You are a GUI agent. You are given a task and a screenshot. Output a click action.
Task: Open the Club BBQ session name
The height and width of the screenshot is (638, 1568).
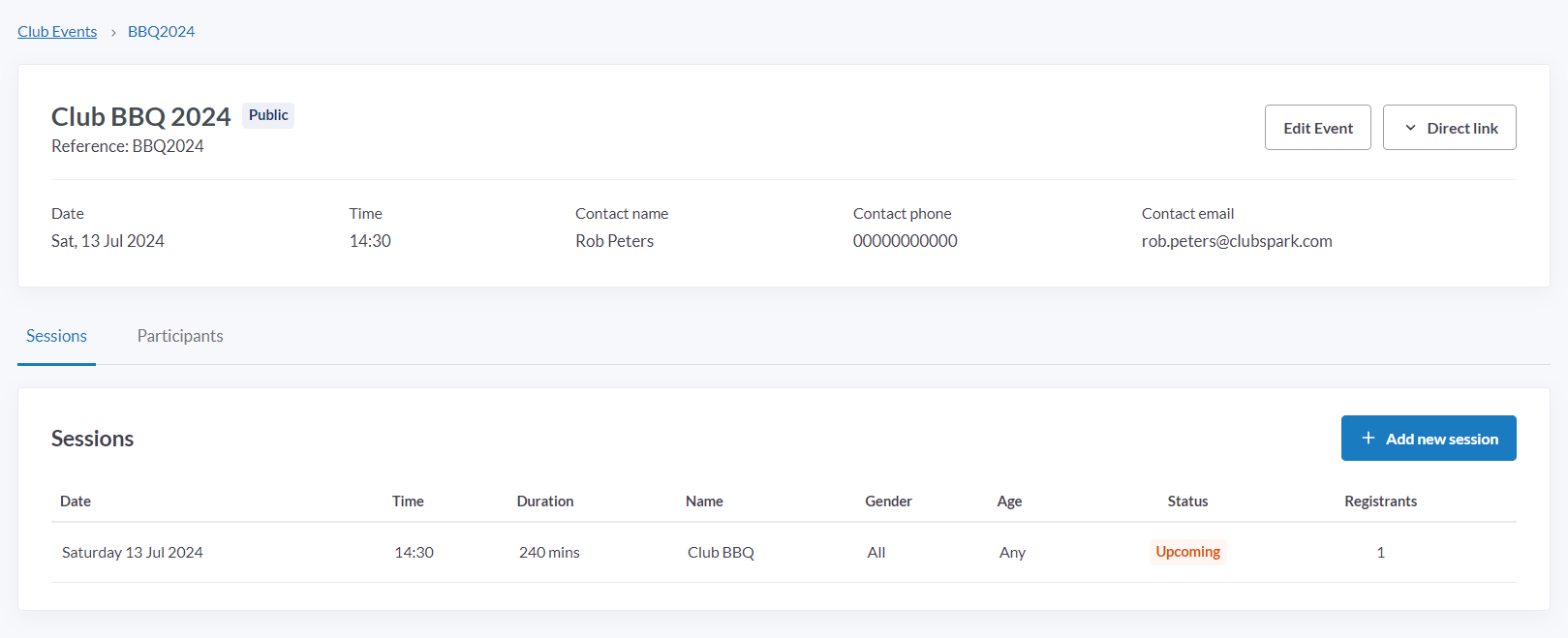click(x=721, y=553)
